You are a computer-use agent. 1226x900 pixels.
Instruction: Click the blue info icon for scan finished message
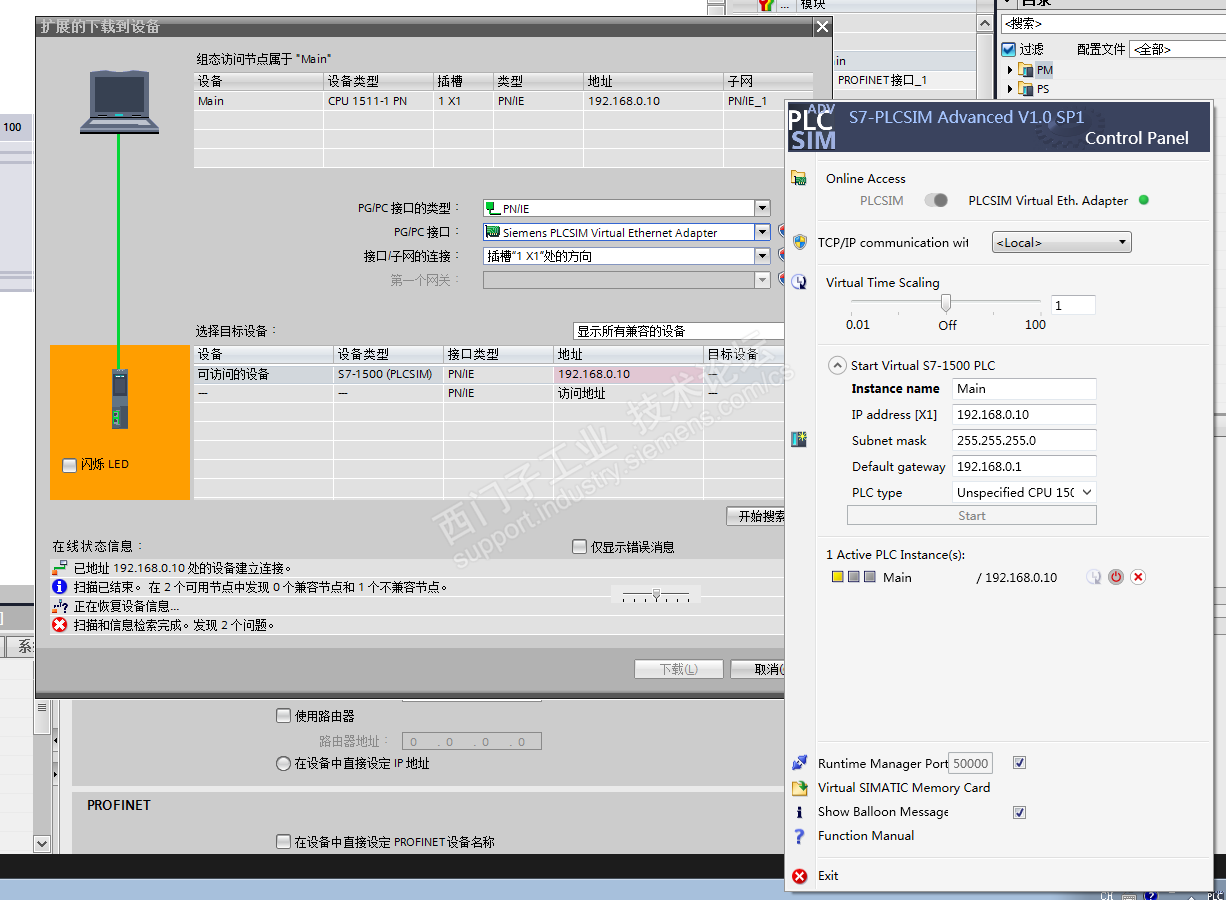tap(60, 587)
